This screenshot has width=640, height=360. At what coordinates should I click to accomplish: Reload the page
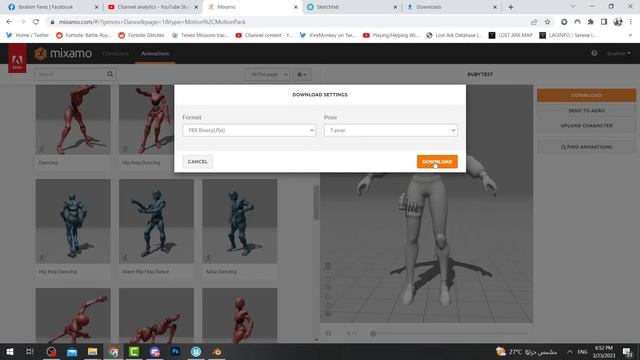36,22
